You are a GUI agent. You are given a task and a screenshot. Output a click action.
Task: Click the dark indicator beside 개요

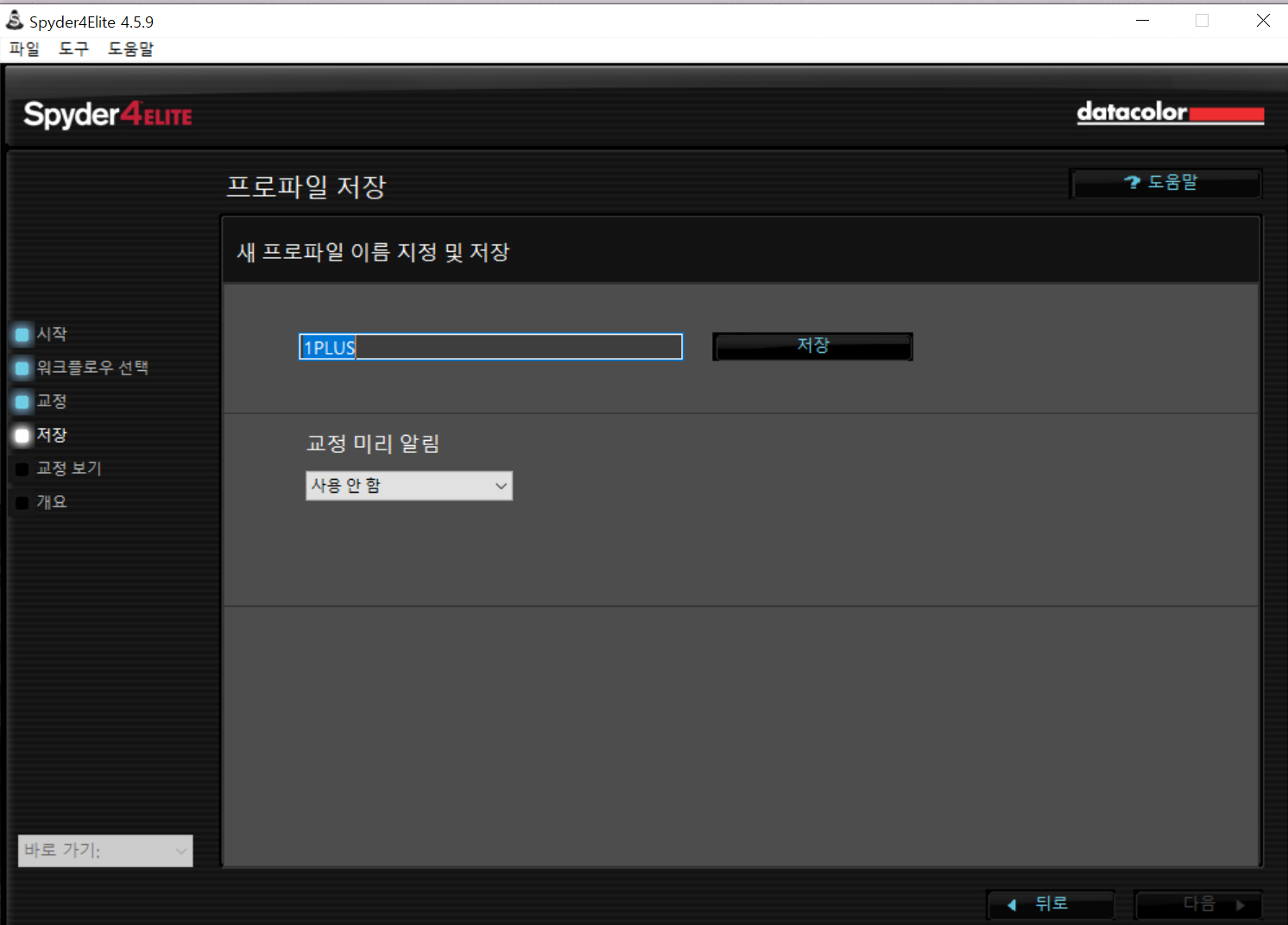22,503
